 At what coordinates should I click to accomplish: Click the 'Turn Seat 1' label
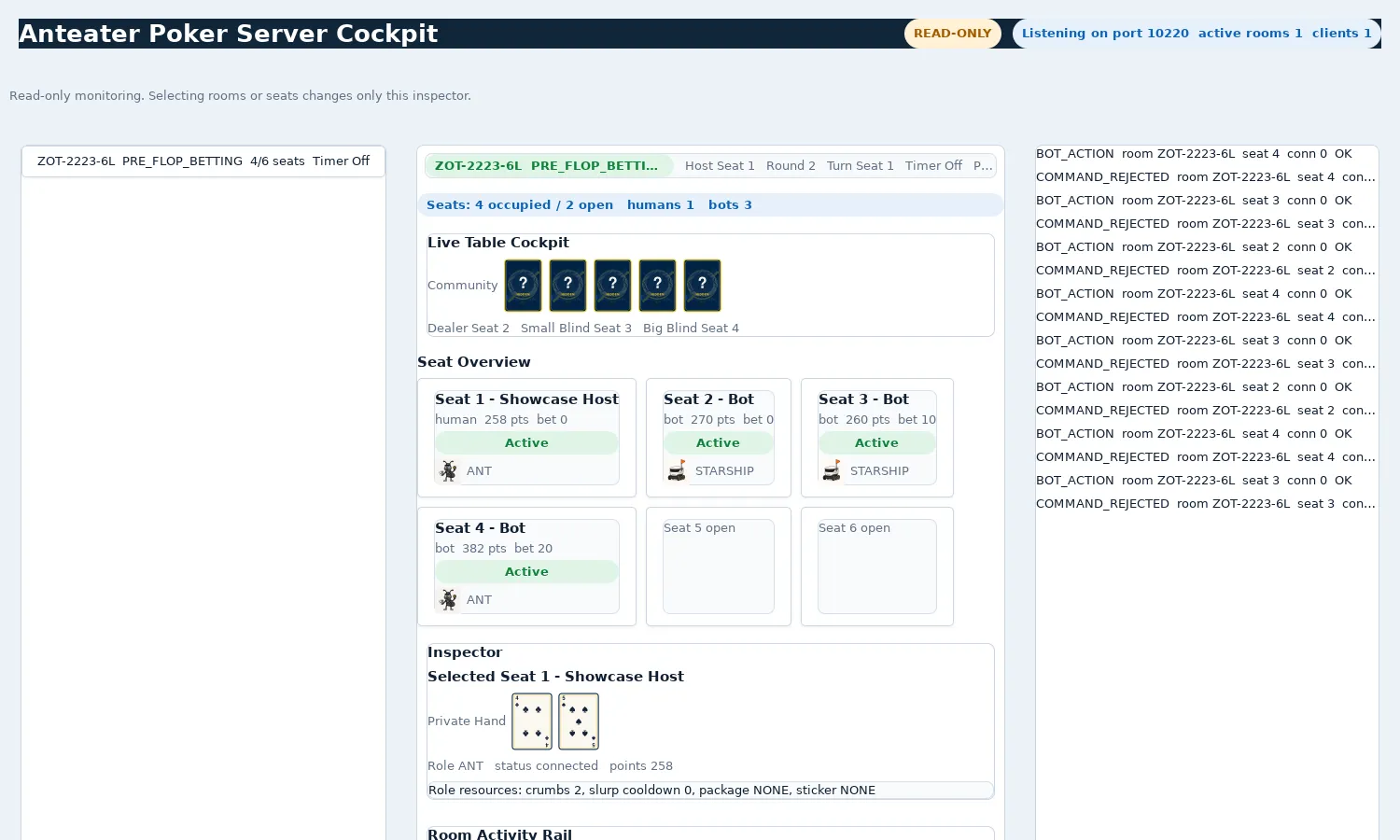(860, 166)
